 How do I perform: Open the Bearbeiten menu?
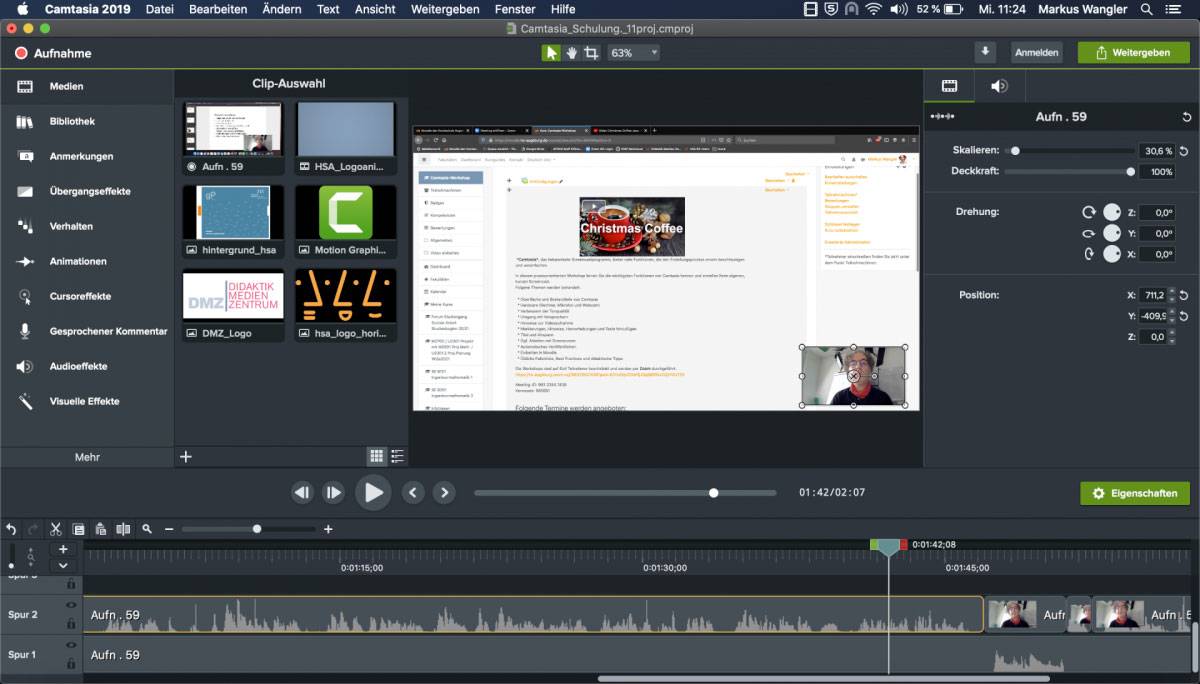[218, 9]
